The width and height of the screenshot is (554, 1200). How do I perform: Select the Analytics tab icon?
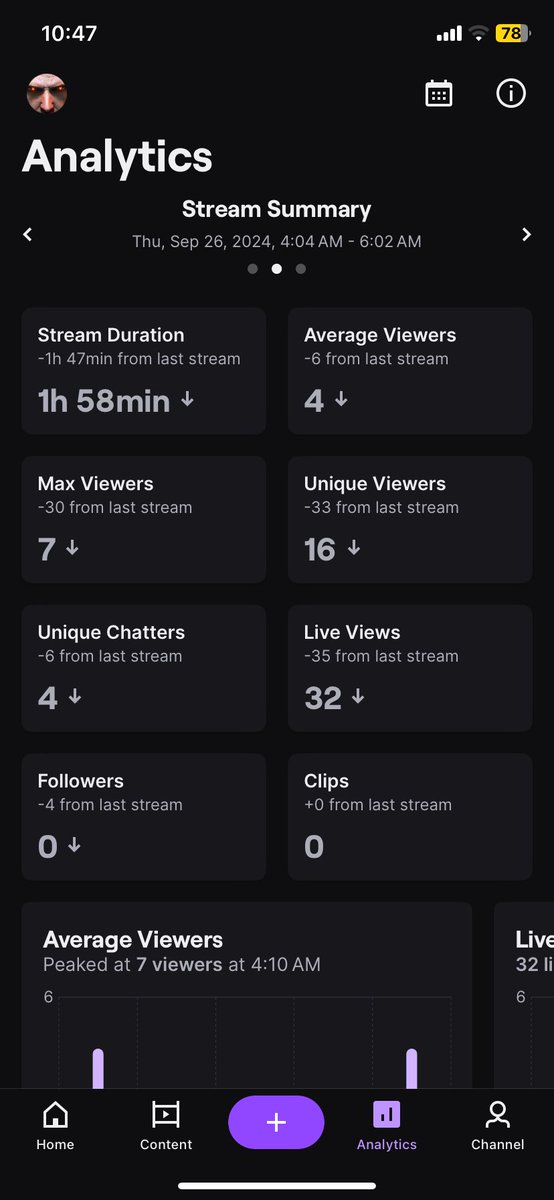(387, 1114)
